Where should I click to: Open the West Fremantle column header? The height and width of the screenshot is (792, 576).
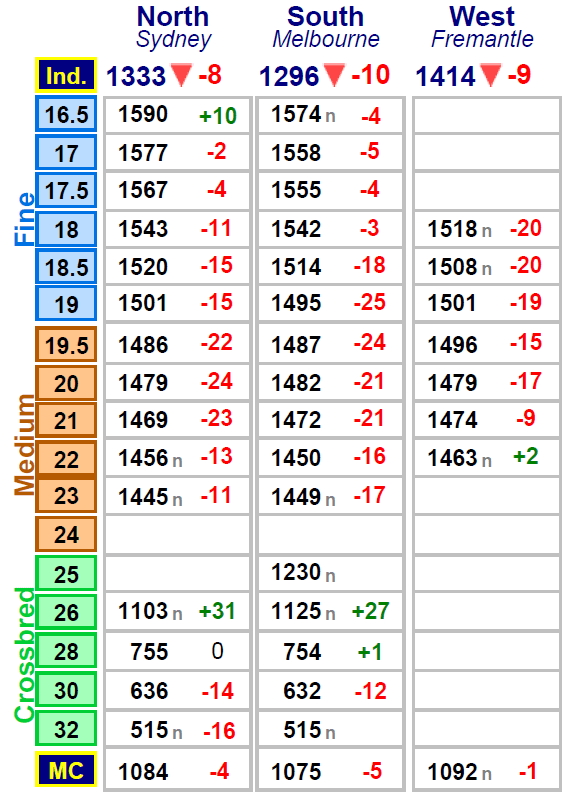tap(482, 28)
